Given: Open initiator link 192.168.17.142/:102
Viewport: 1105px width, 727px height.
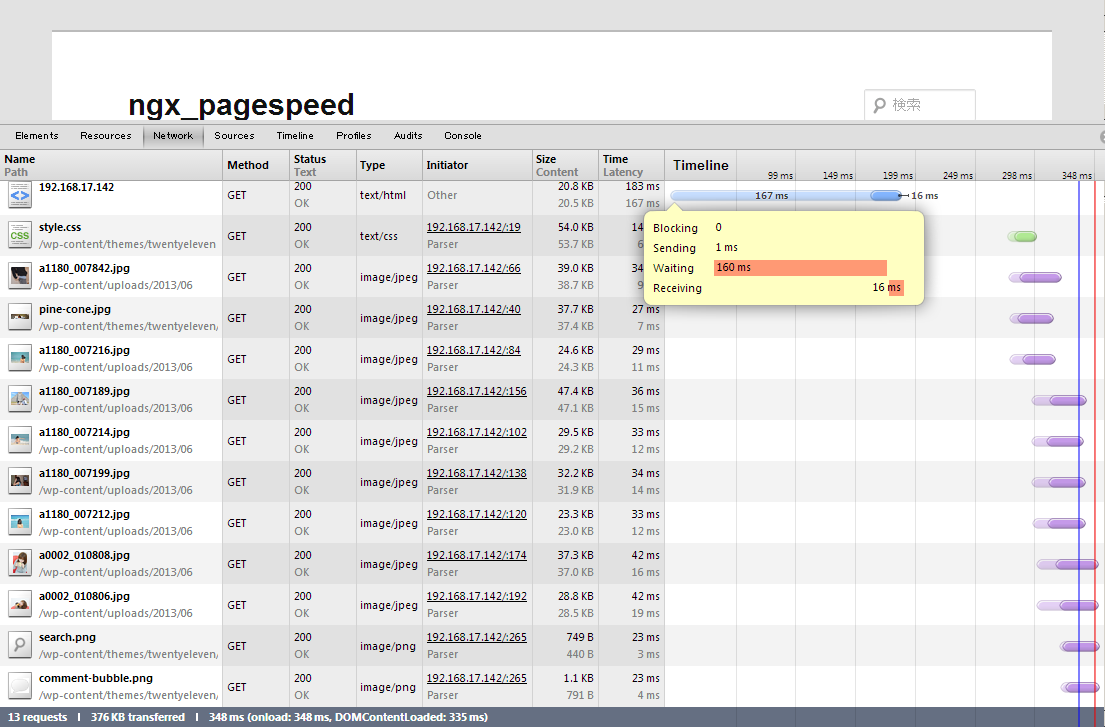Looking at the screenshot, I should (x=476, y=432).
